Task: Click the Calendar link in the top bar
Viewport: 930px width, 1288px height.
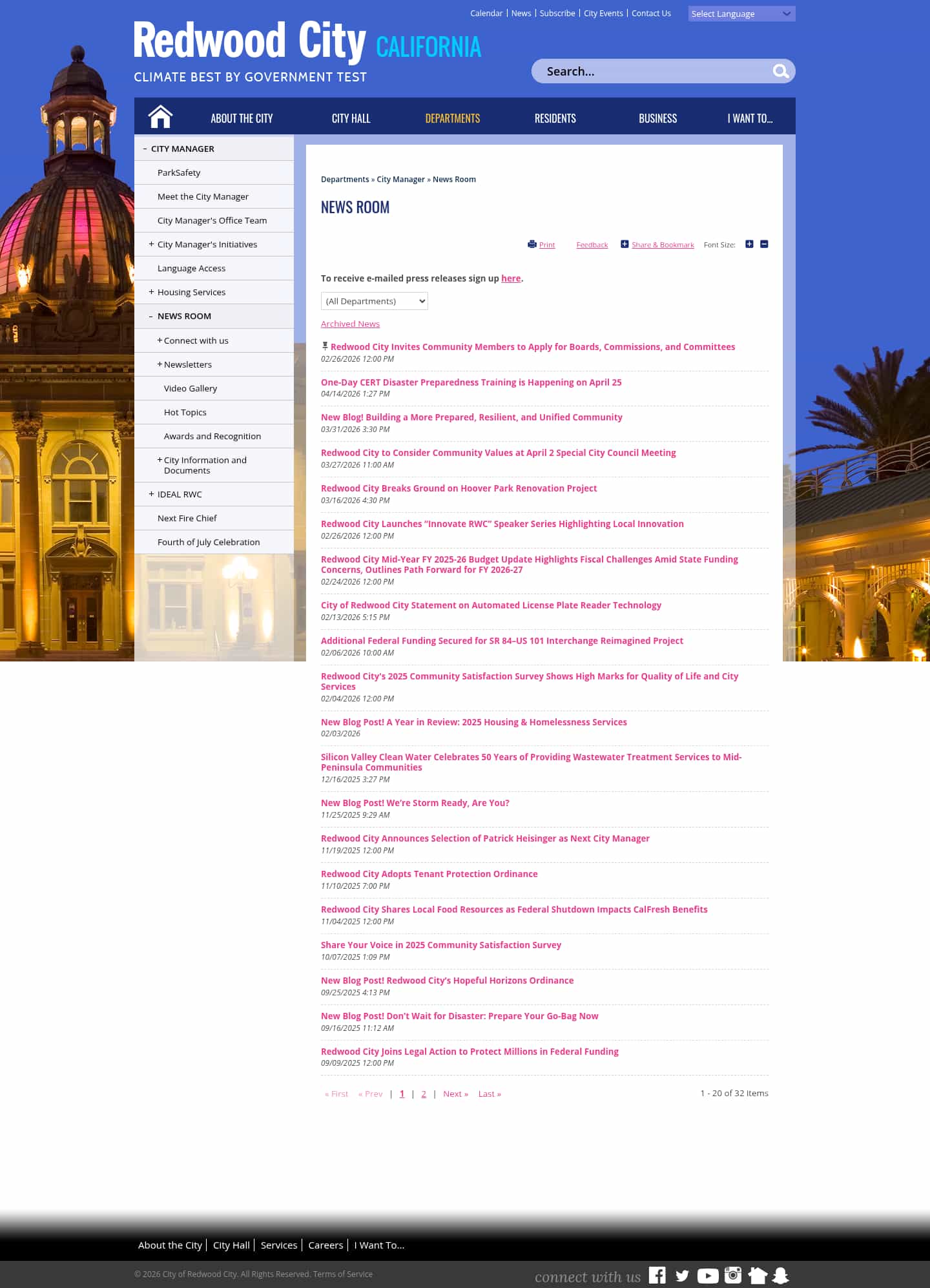Action: coord(486,13)
